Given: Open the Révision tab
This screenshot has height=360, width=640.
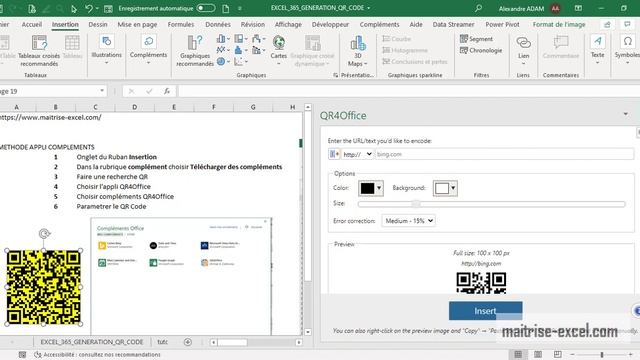Looking at the screenshot, I should click(253, 24).
